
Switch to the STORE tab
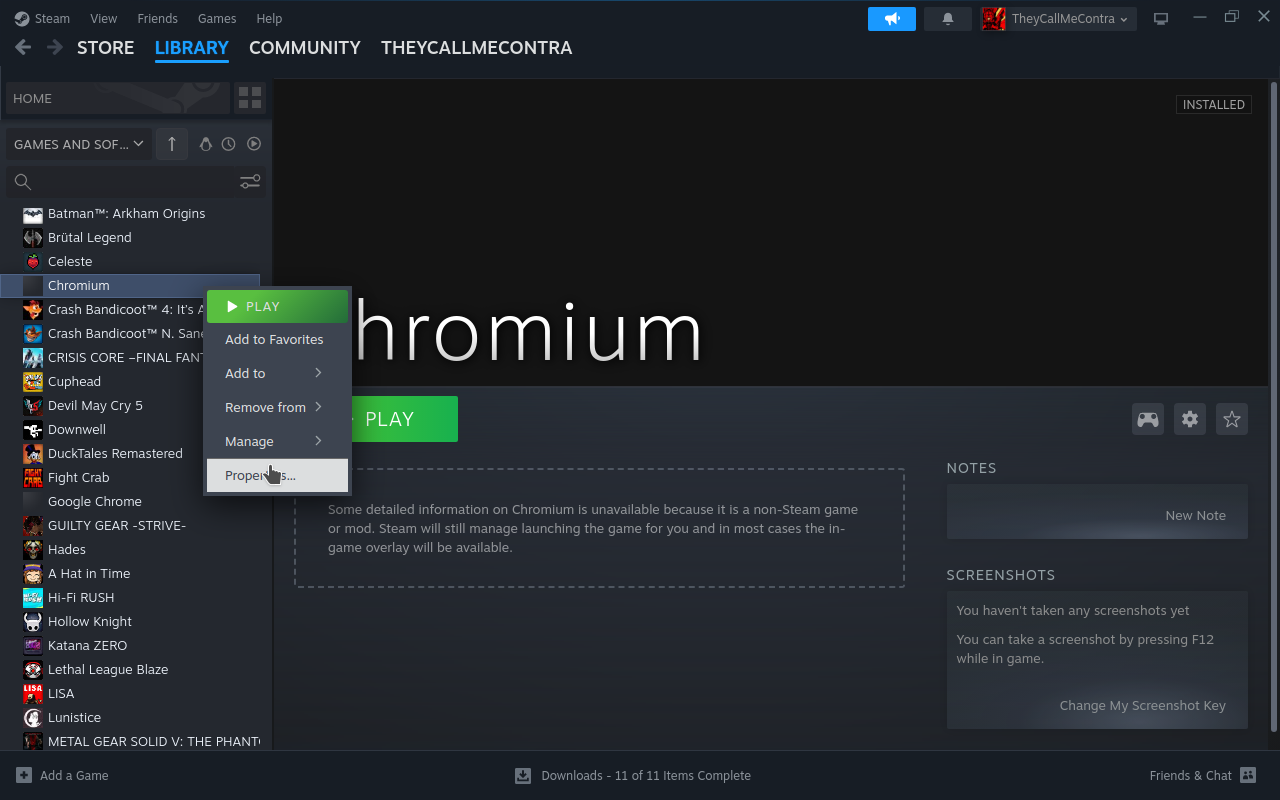pyautogui.click(x=105, y=48)
